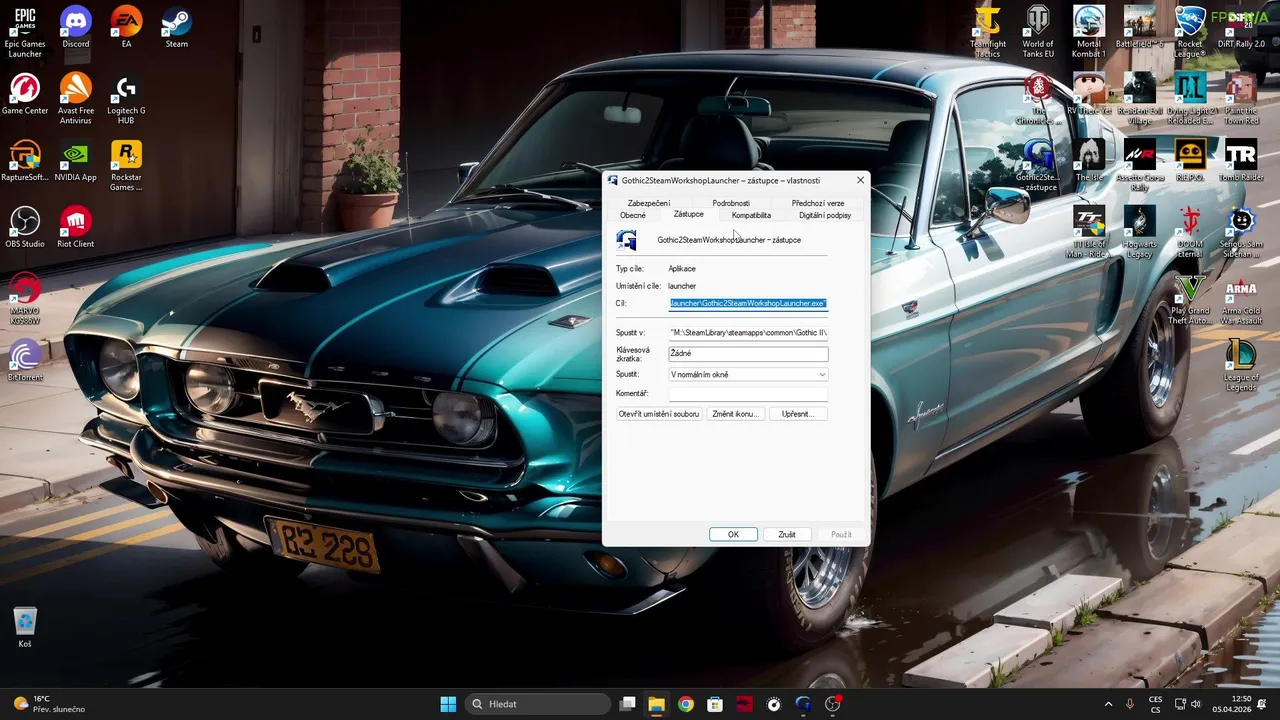The image size is (1280, 720).
Task: Open the Předchozí verze tab
Action: [x=818, y=203]
